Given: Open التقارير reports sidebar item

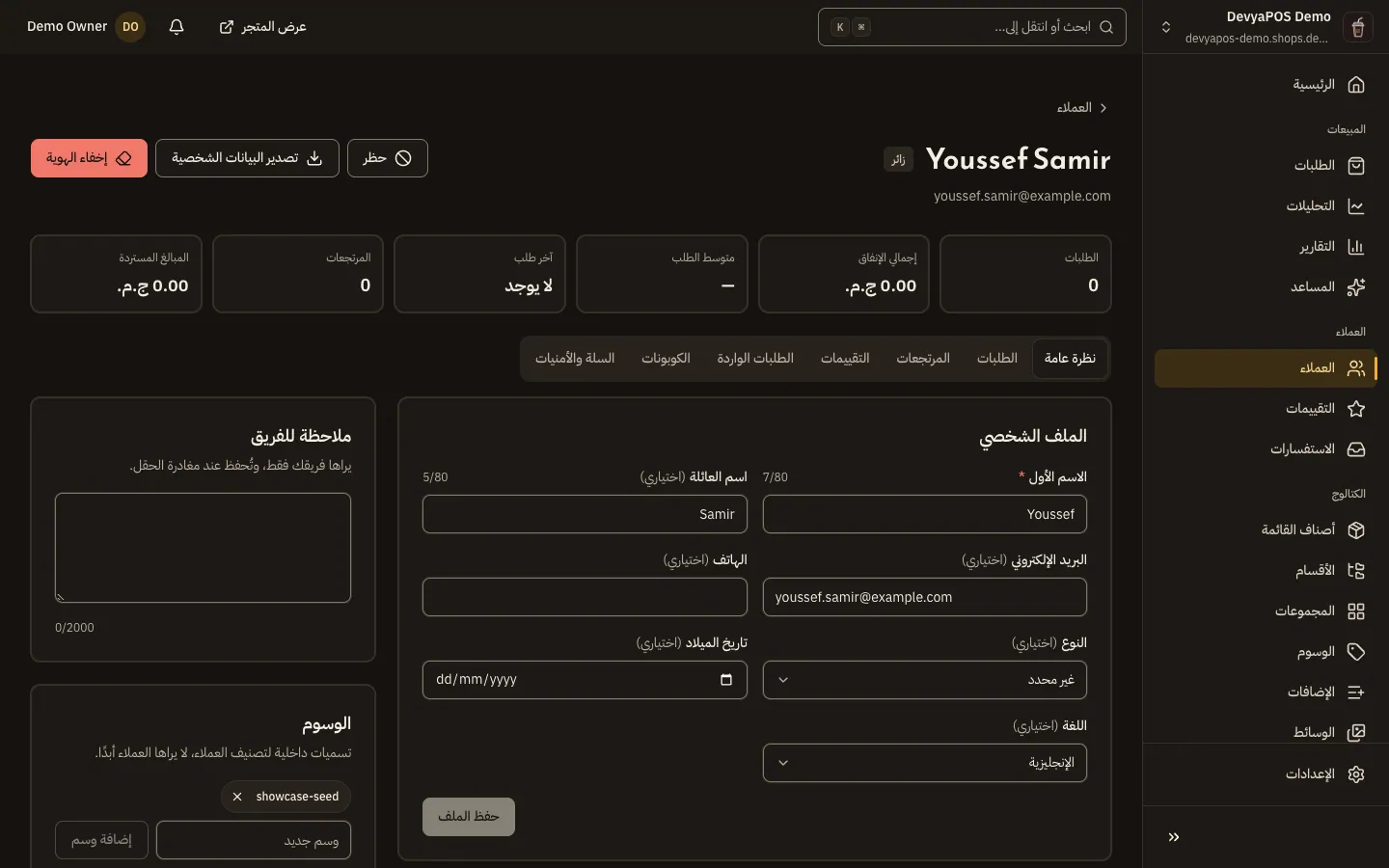Looking at the screenshot, I should [1266, 247].
